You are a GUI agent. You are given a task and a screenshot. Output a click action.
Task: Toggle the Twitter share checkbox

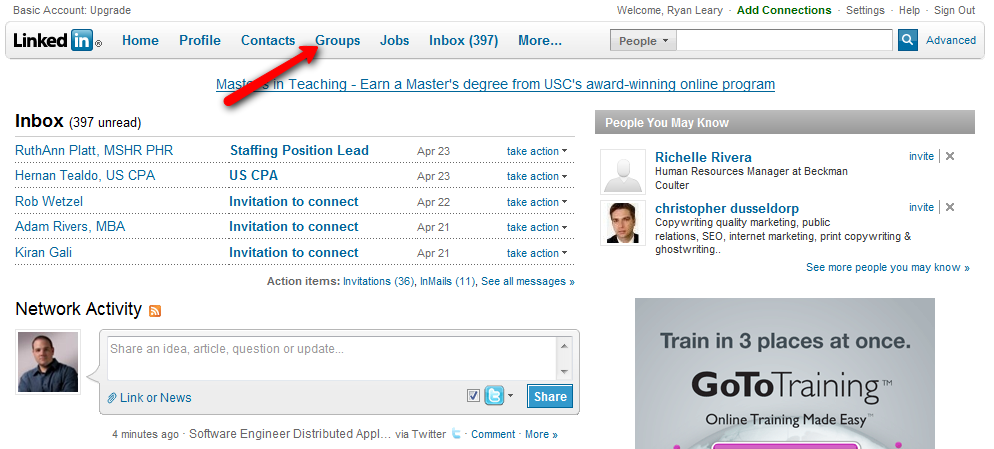click(x=473, y=396)
